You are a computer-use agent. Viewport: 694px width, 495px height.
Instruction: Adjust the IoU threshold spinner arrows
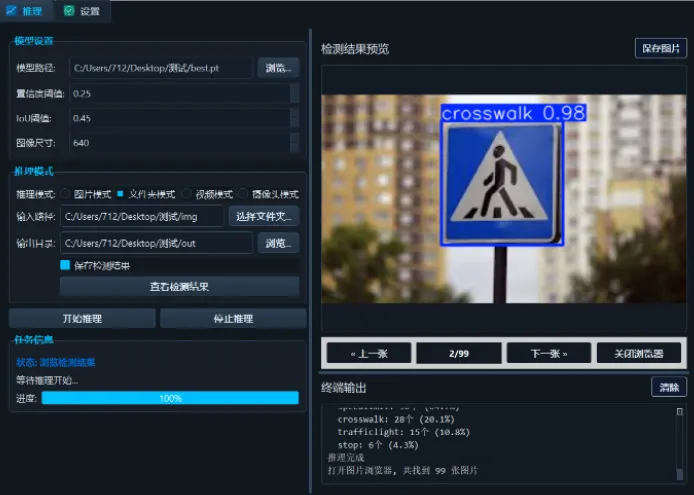(x=294, y=118)
